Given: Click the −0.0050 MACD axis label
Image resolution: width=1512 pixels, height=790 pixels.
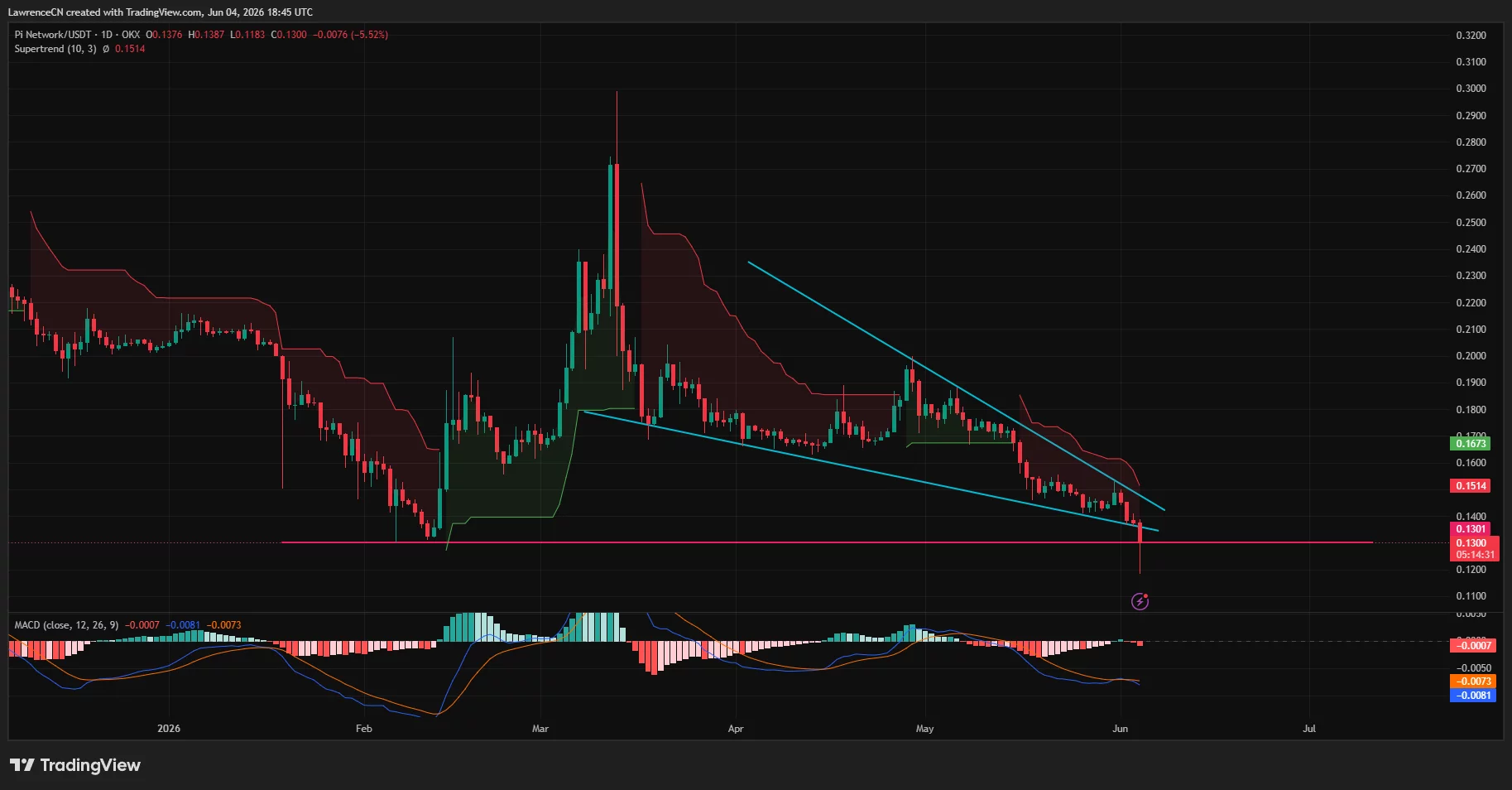Looking at the screenshot, I should (x=1474, y=667).
